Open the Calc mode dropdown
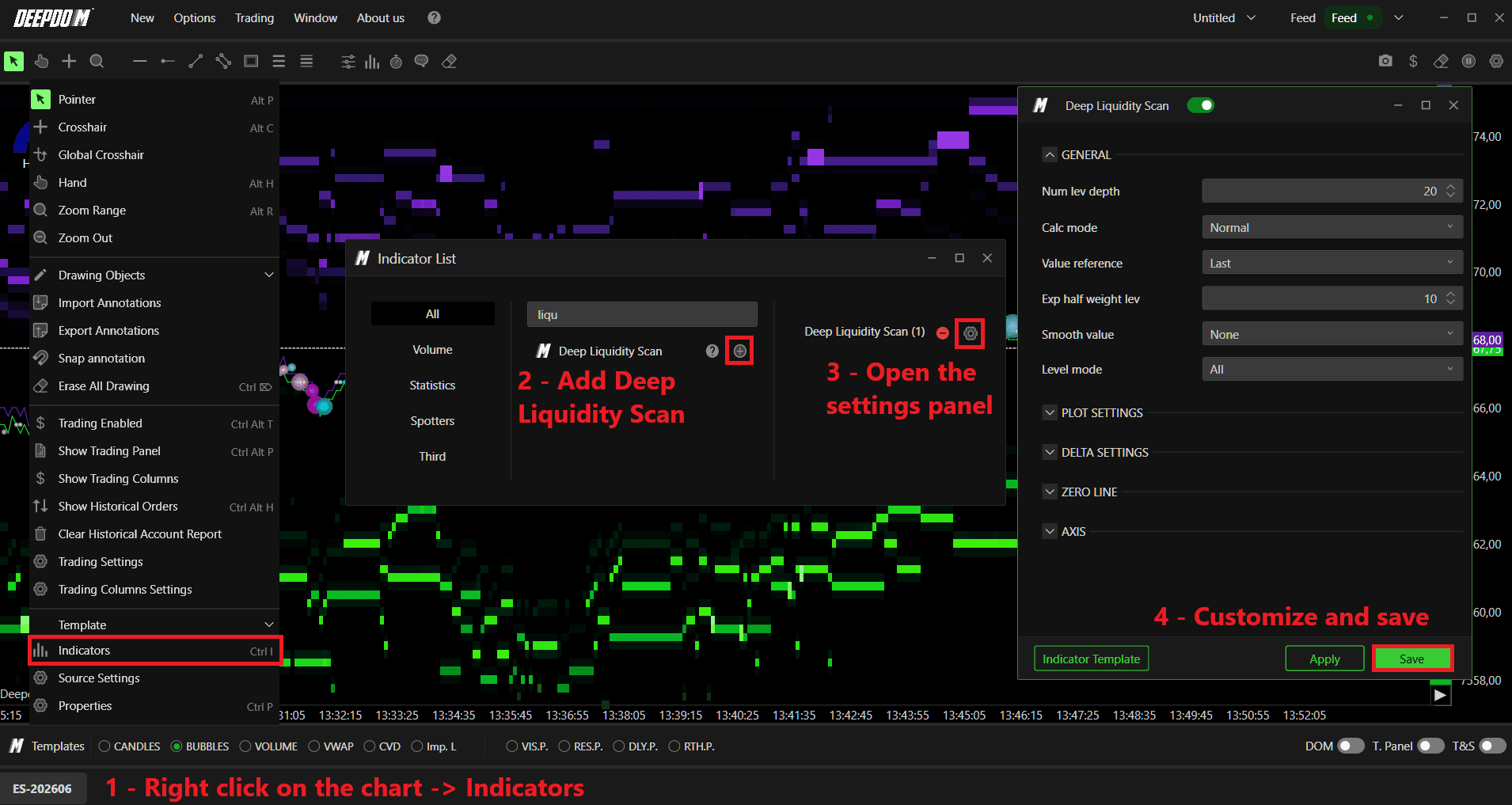This screenshot has height=805, width=1512. tap(1332, 227)
